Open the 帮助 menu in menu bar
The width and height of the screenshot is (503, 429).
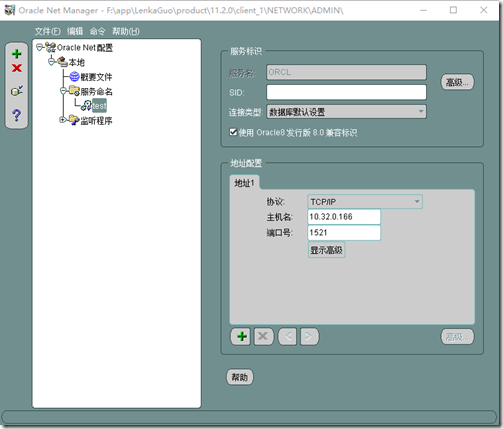126,31
